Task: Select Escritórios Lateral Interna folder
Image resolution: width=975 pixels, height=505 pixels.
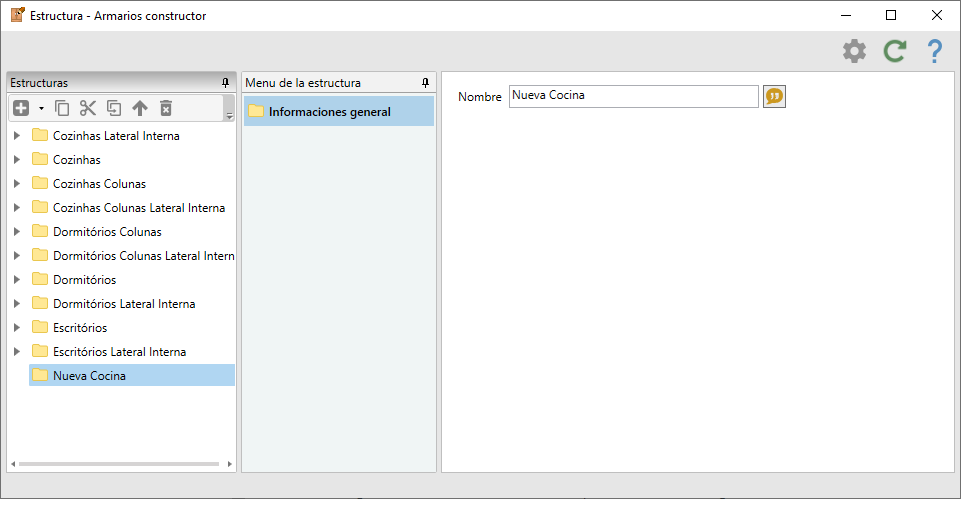Action: (x=109, y=353)
